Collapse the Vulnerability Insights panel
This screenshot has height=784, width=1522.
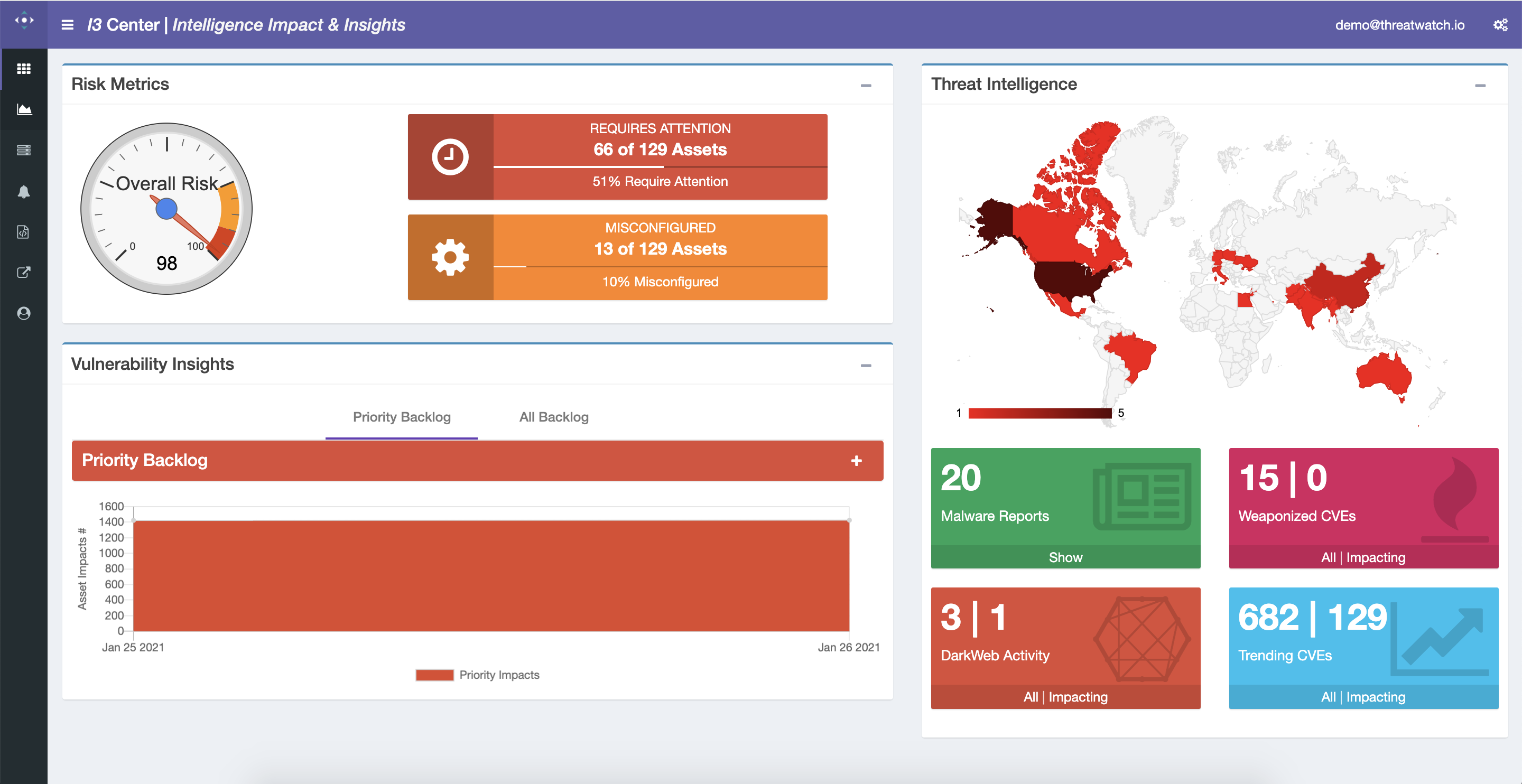pos(866,366)
